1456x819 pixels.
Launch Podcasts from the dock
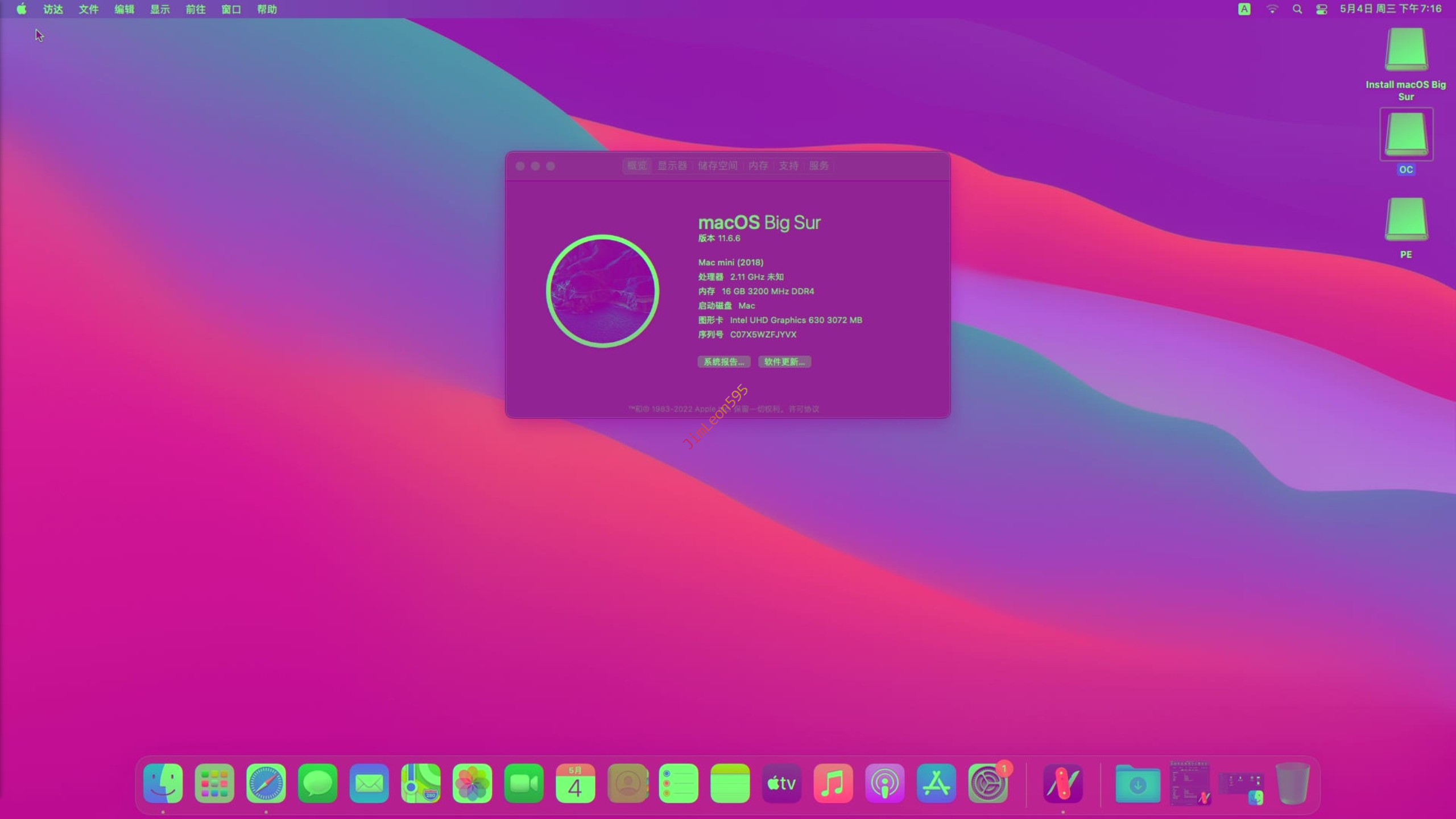click(884, 784)
